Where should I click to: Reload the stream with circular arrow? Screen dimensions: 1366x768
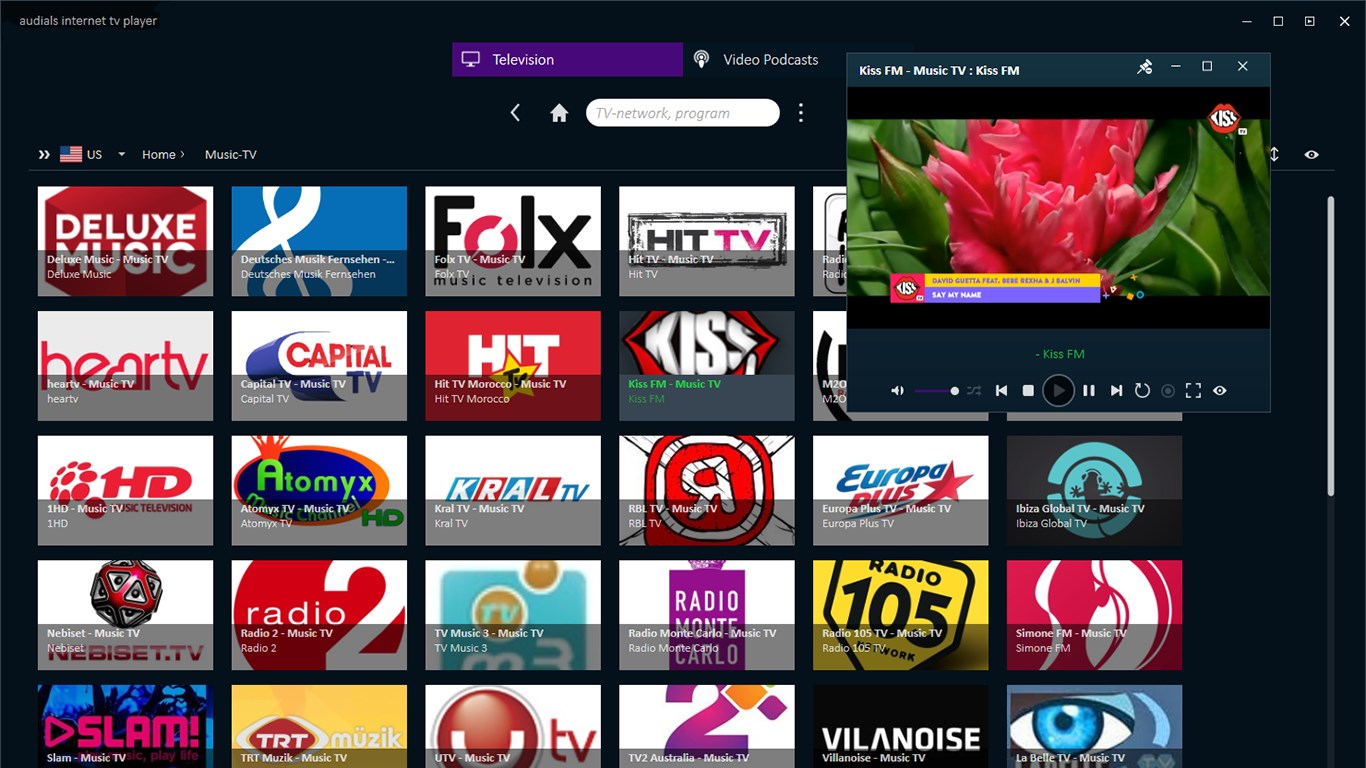[x=1142, y=391]
